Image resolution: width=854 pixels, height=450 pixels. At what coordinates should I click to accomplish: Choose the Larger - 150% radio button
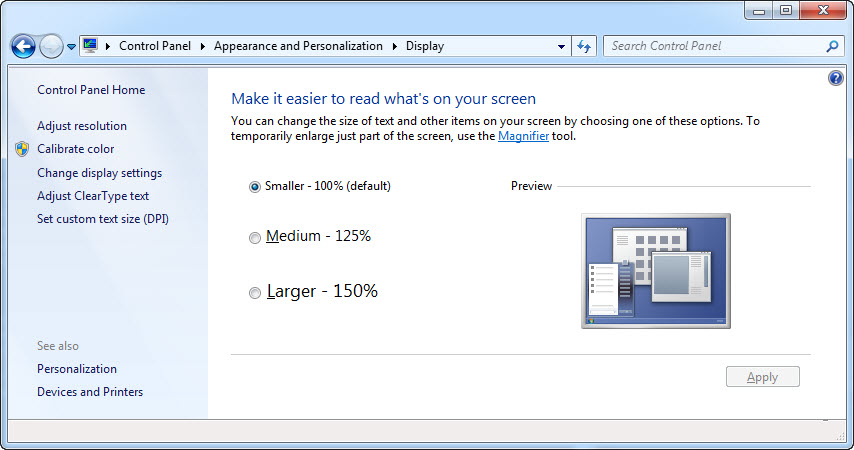coord(255,292)
